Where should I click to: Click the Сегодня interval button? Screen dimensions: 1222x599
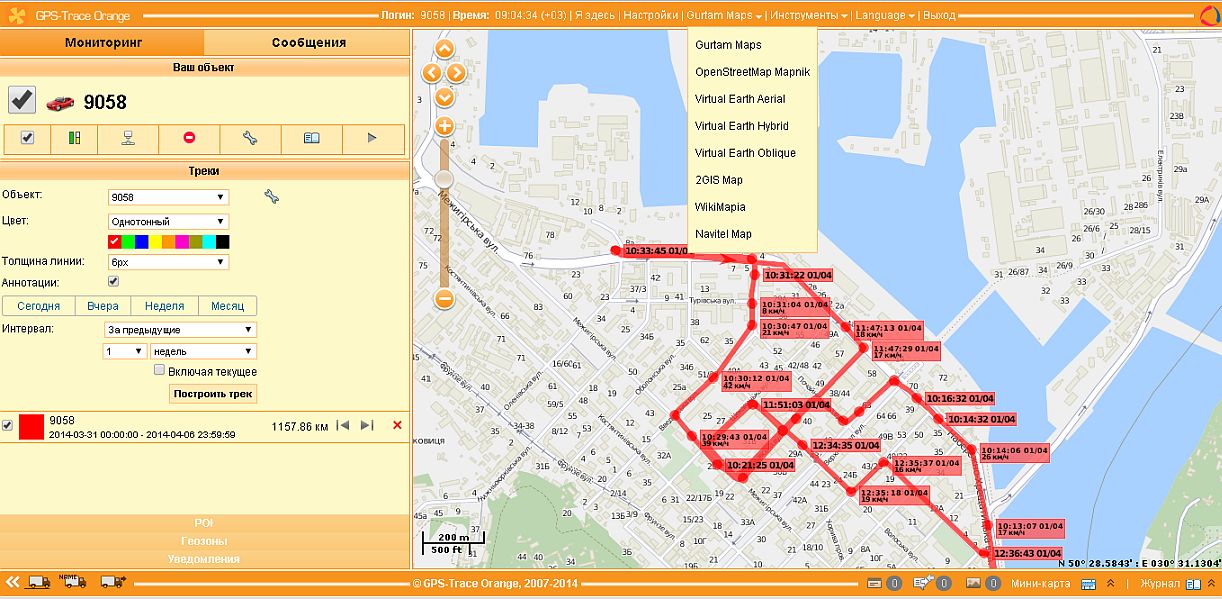pyautogui.click(x=38, y=306)
